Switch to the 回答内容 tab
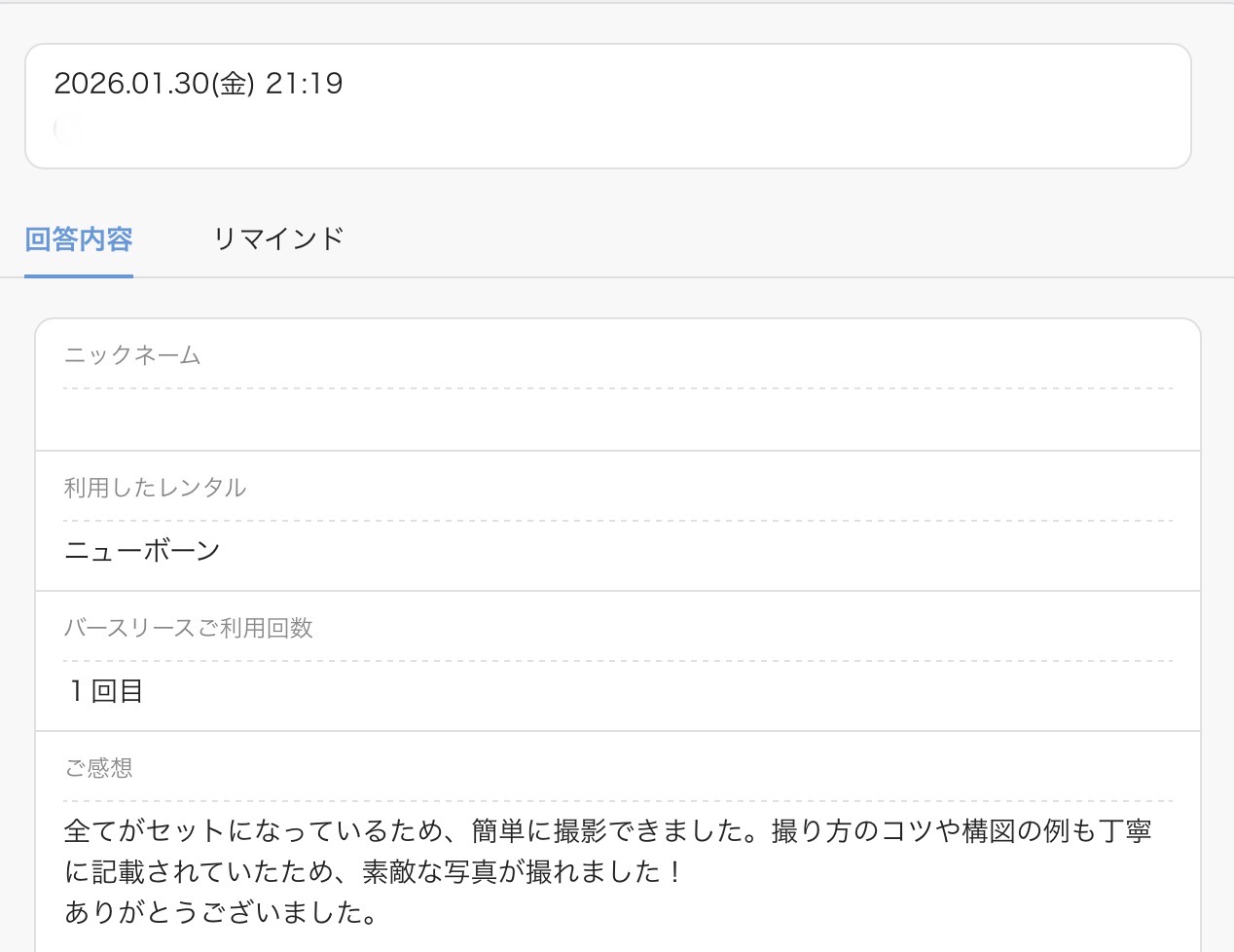 coord(79,239)
